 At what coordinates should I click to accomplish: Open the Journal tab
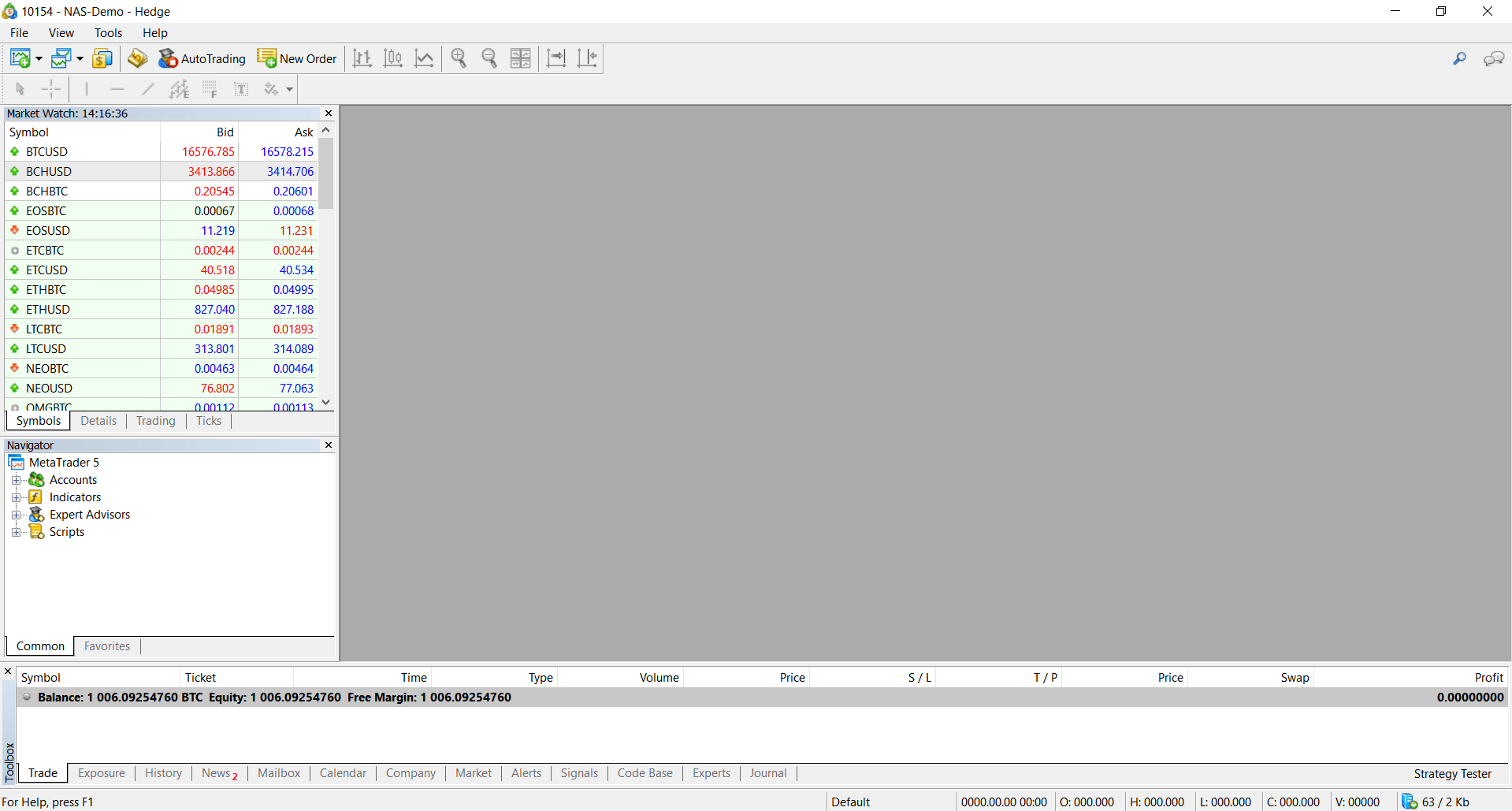point(768,773)
